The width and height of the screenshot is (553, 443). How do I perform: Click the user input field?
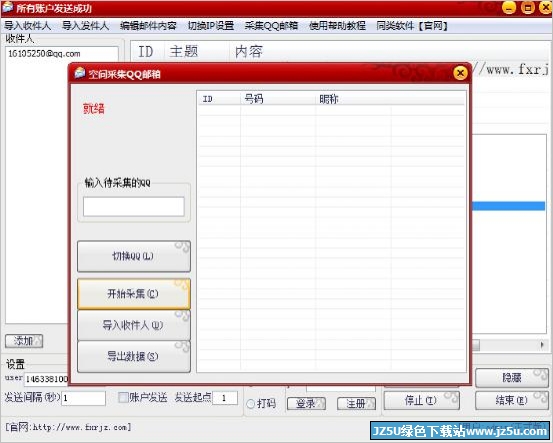(46, 379)
